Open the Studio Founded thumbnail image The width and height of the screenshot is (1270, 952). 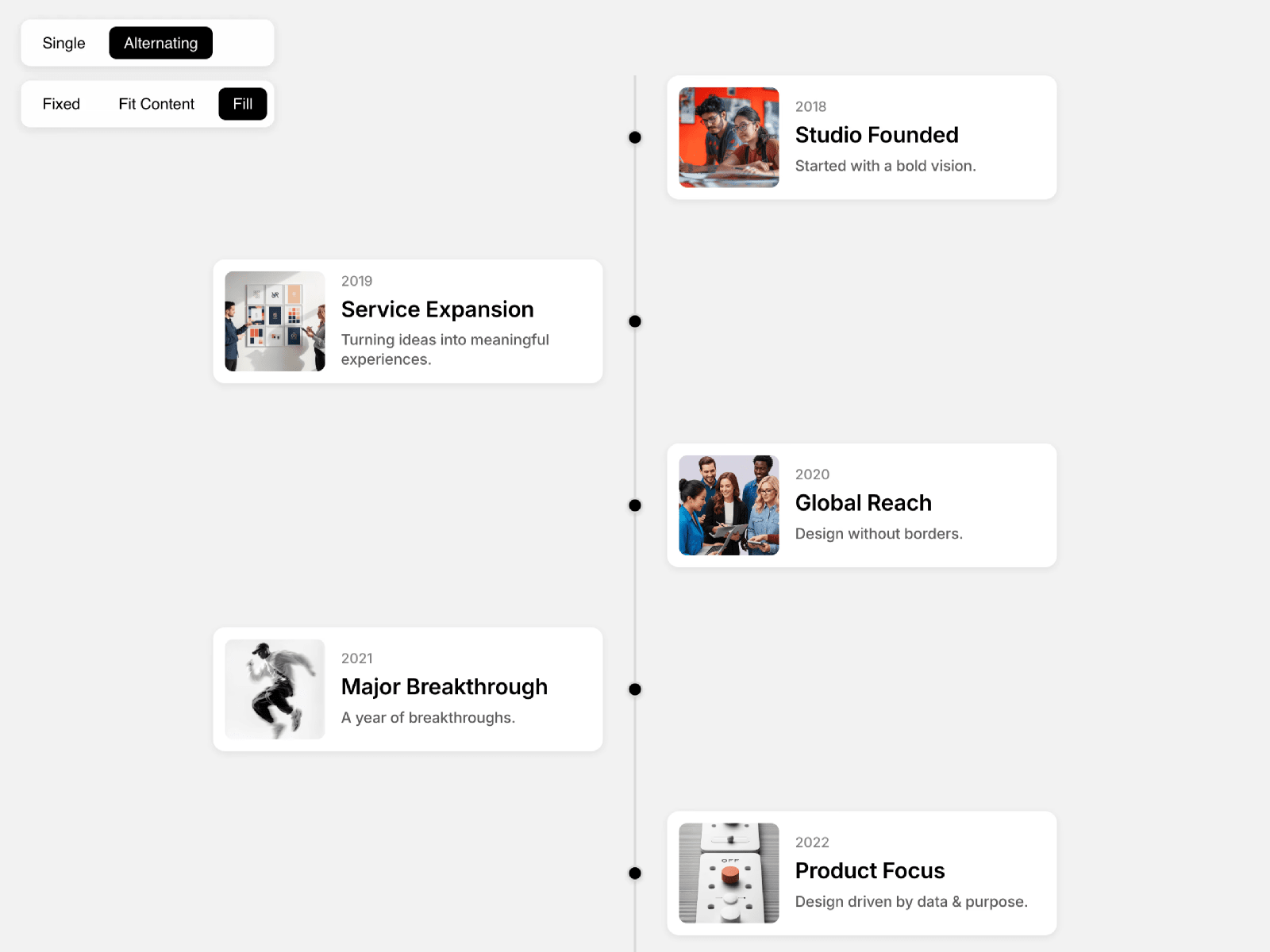[729, 137]
